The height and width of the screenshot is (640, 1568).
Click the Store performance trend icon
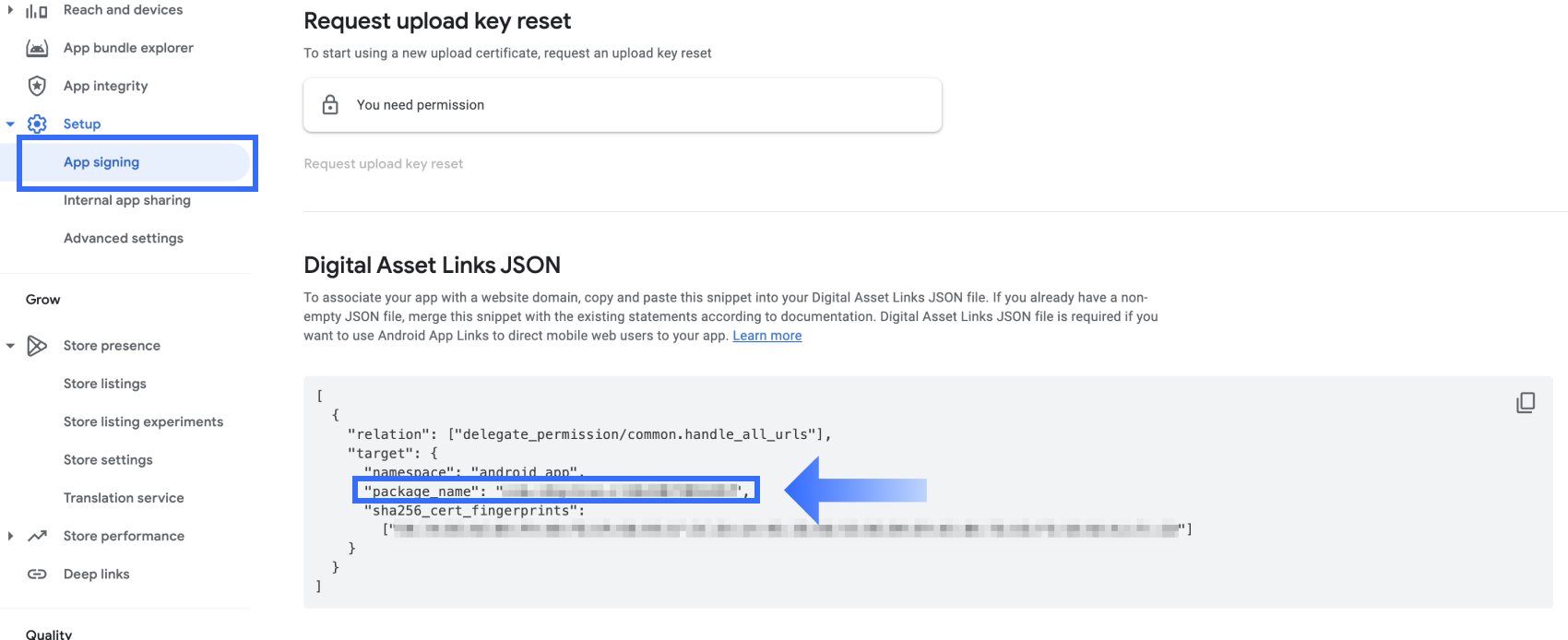[37, 536]
